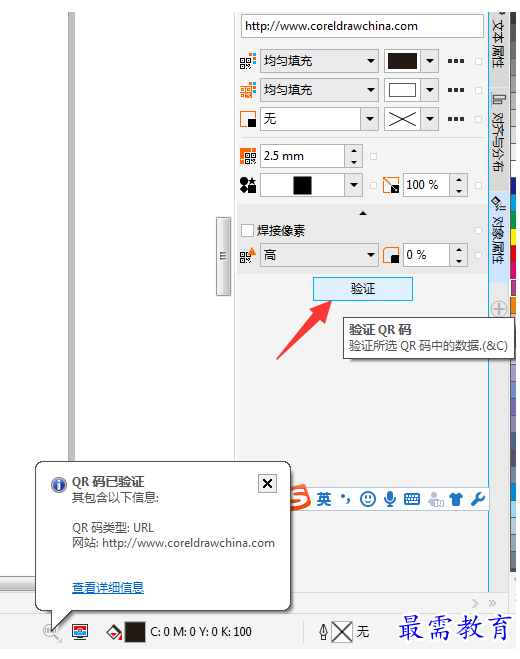Click the pixel fill type QR icon

click(248, 61)
